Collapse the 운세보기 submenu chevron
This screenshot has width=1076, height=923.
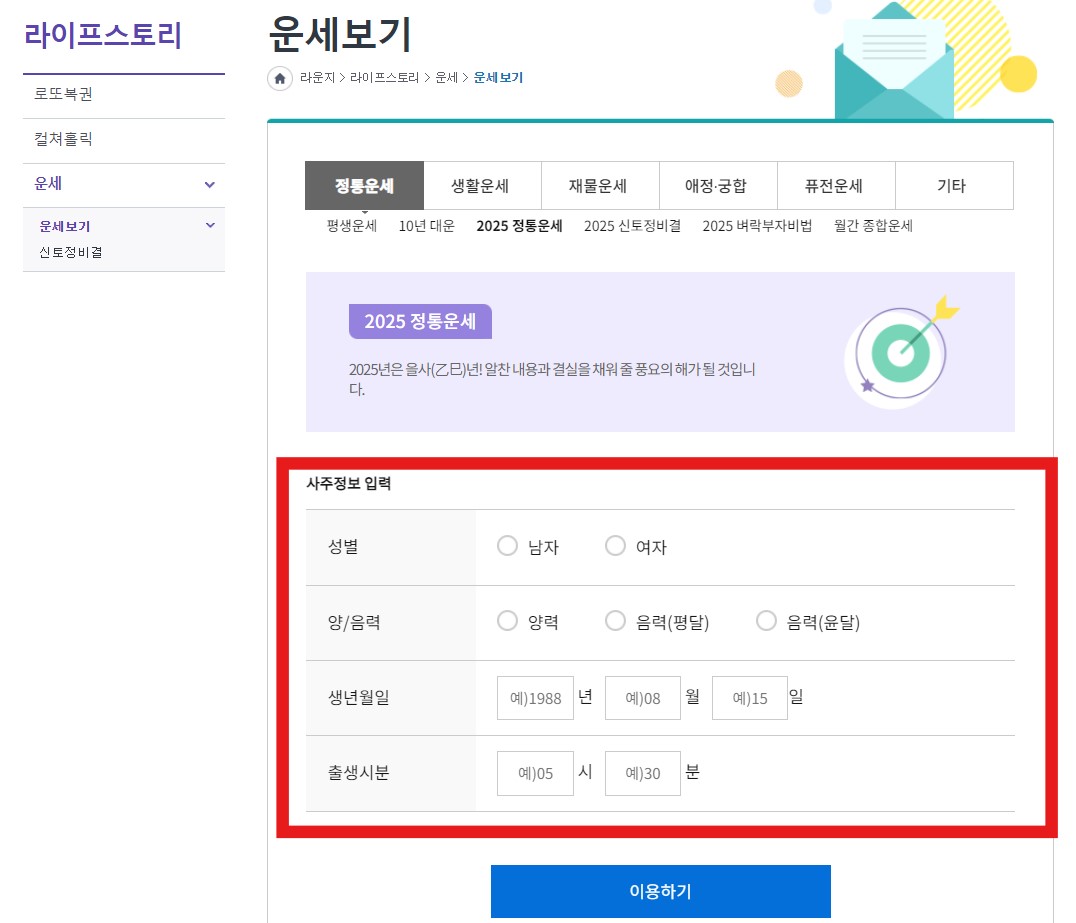click(x=210, y=226)
